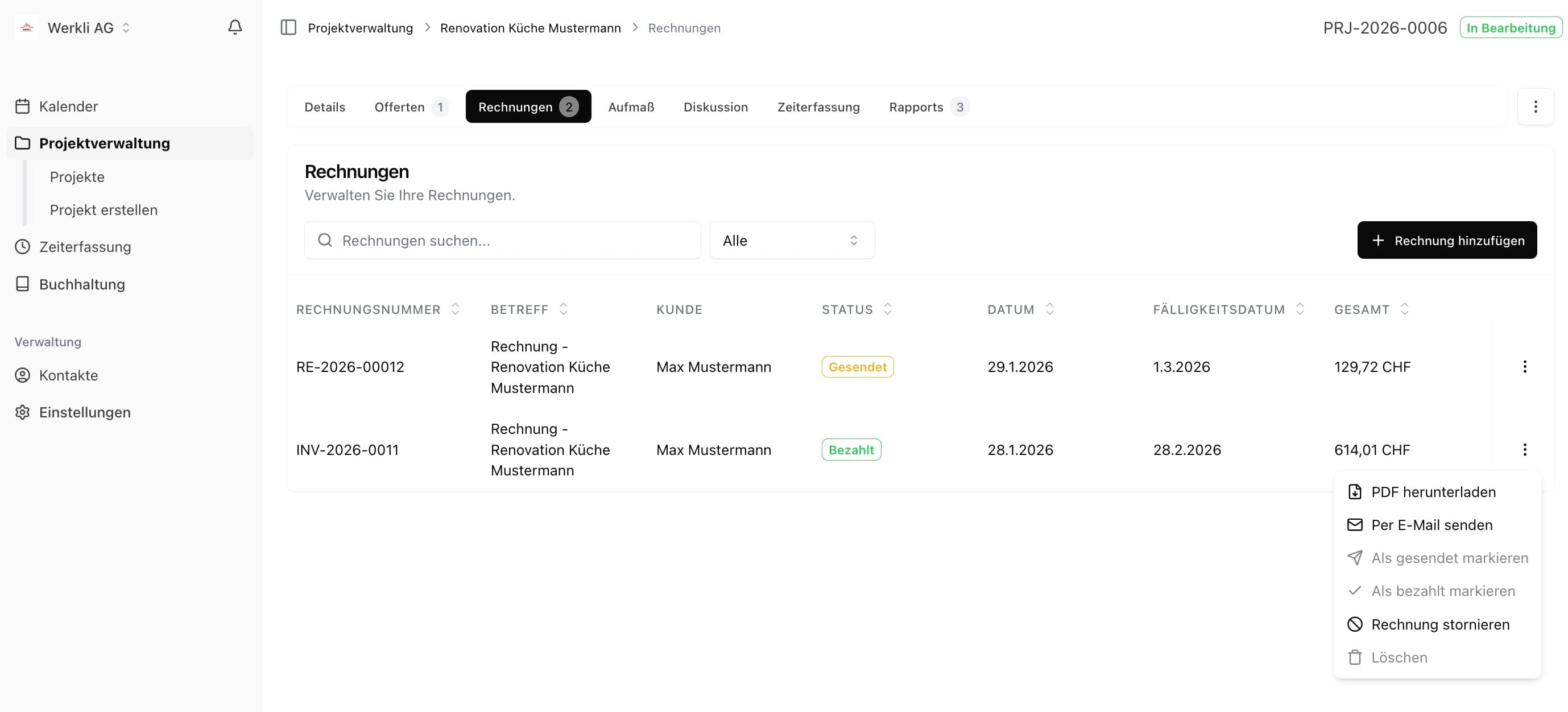1568x712 pixels.
Task: Toggle sorting on the Gesamt column
Action: [1405, 309]
